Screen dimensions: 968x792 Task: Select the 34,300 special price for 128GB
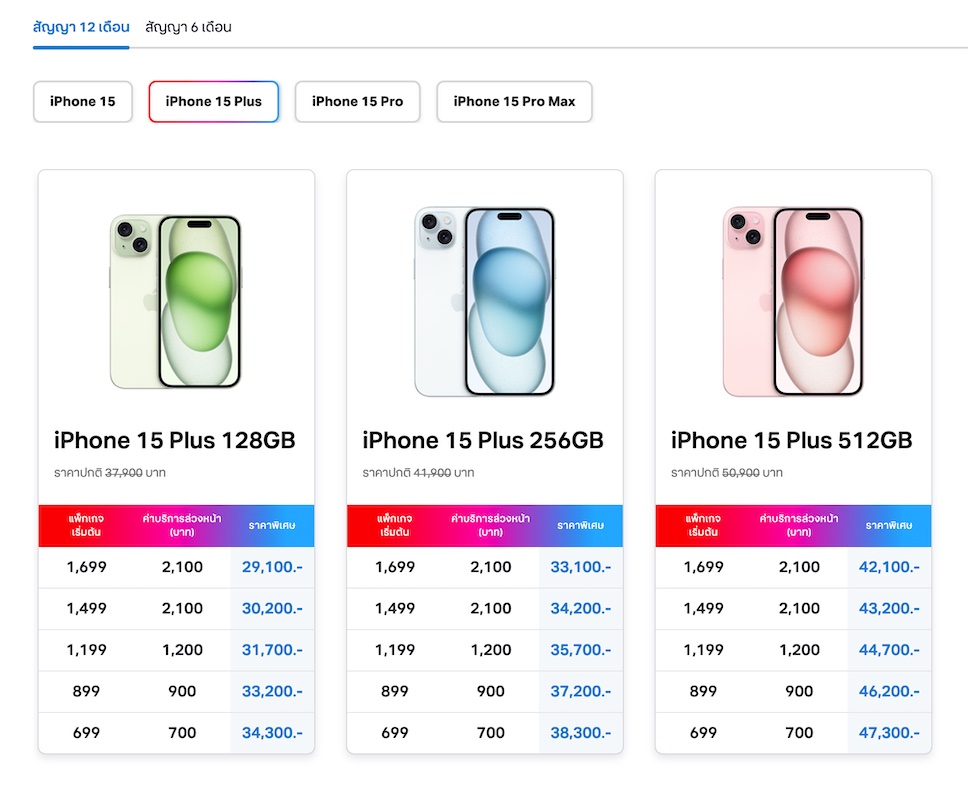coord(272,733)
